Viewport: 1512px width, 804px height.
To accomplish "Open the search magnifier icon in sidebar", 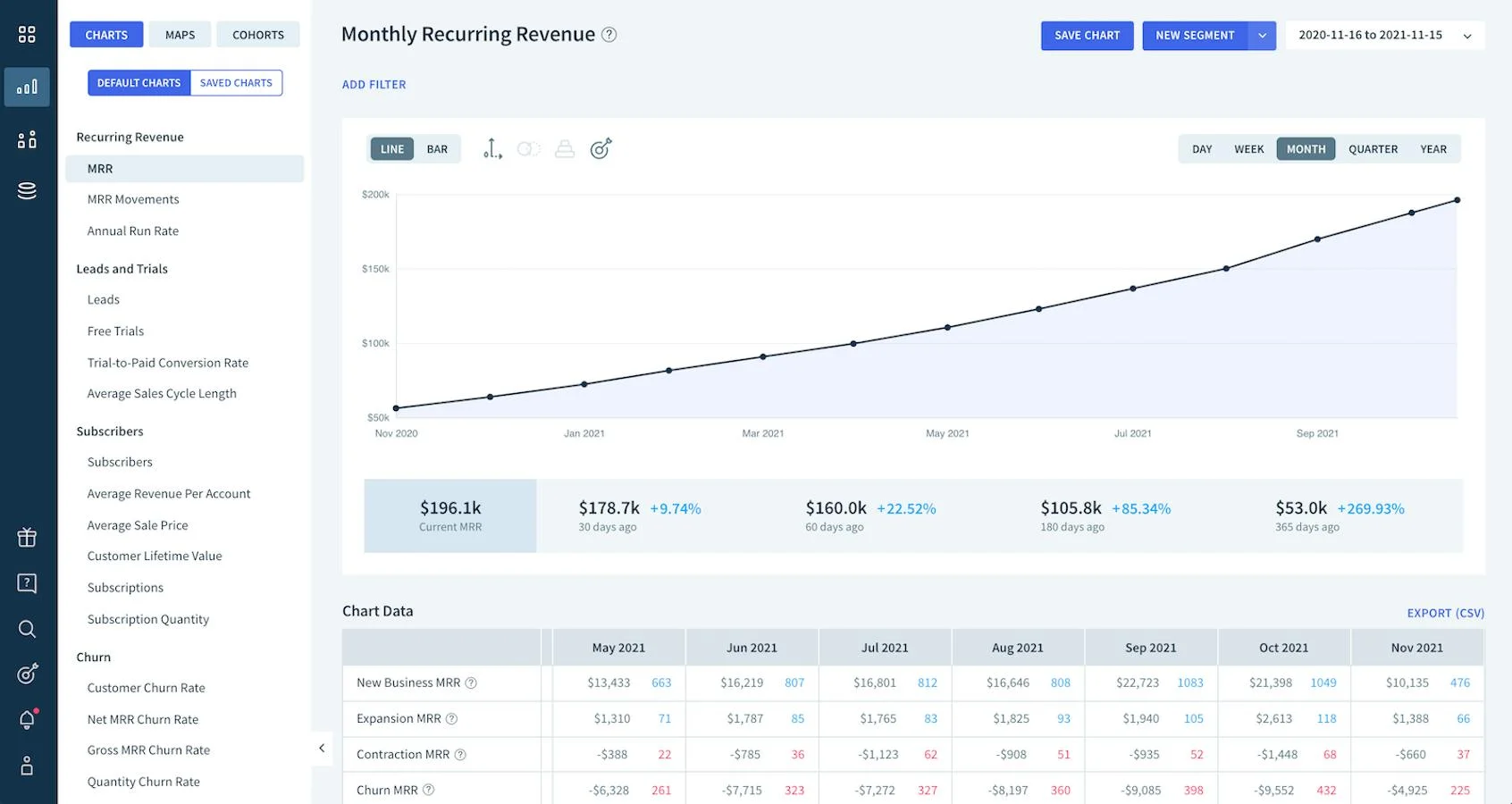I will click(27, 629).
